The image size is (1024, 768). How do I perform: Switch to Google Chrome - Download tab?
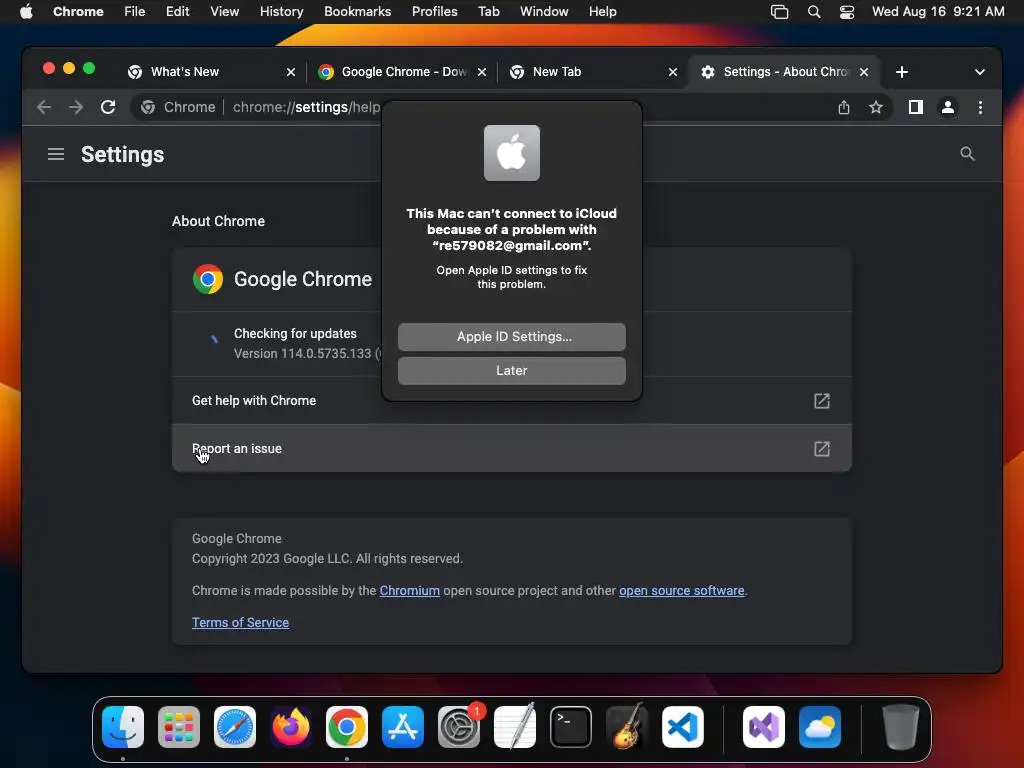click(401, 72)
